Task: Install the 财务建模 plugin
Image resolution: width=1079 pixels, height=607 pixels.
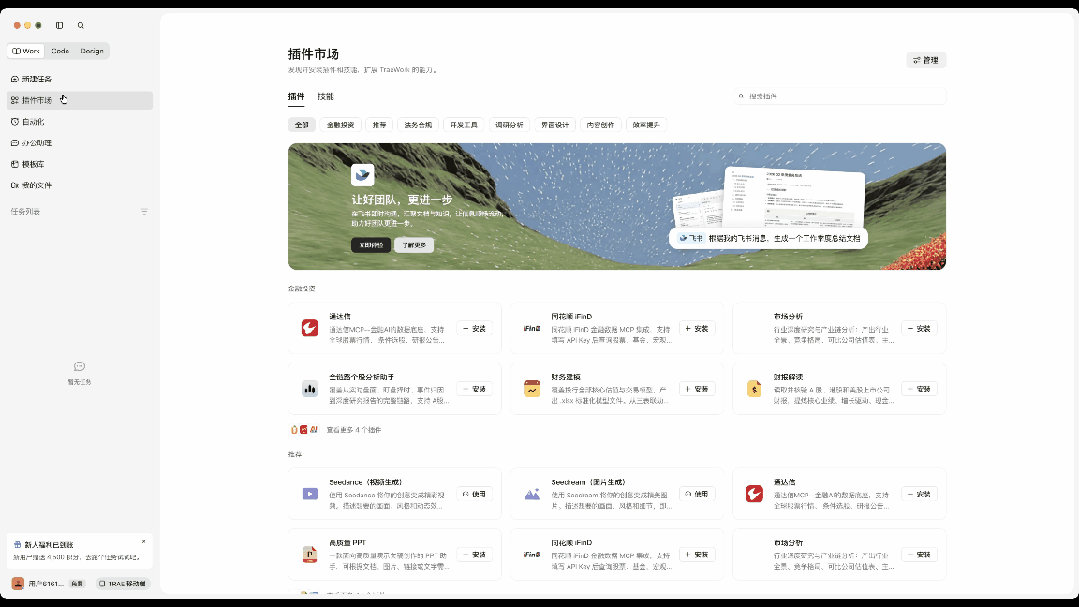Action: coord(696,390)
